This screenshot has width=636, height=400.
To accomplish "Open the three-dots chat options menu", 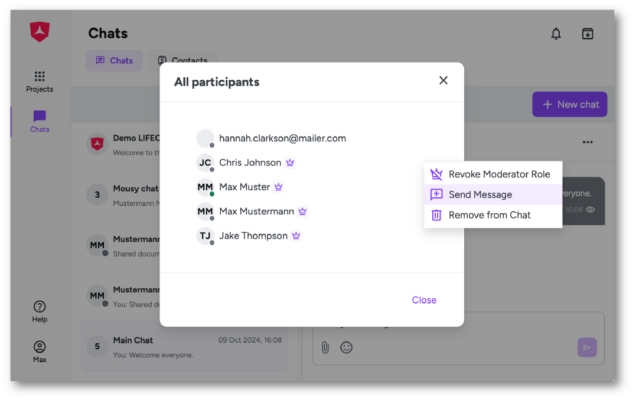I will click(x=588, y=143).
